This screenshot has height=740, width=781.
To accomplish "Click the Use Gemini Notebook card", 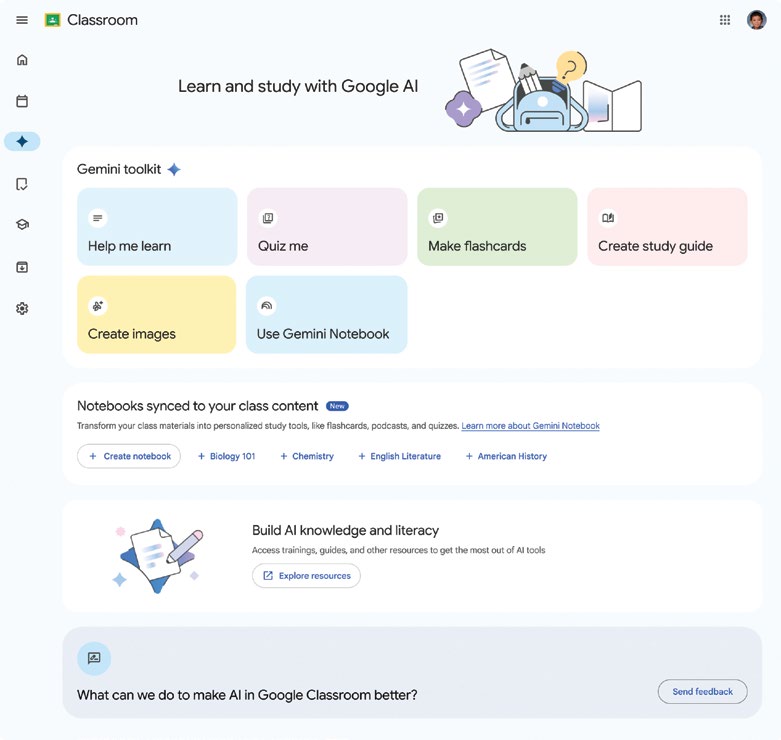I will coord(326,315).
